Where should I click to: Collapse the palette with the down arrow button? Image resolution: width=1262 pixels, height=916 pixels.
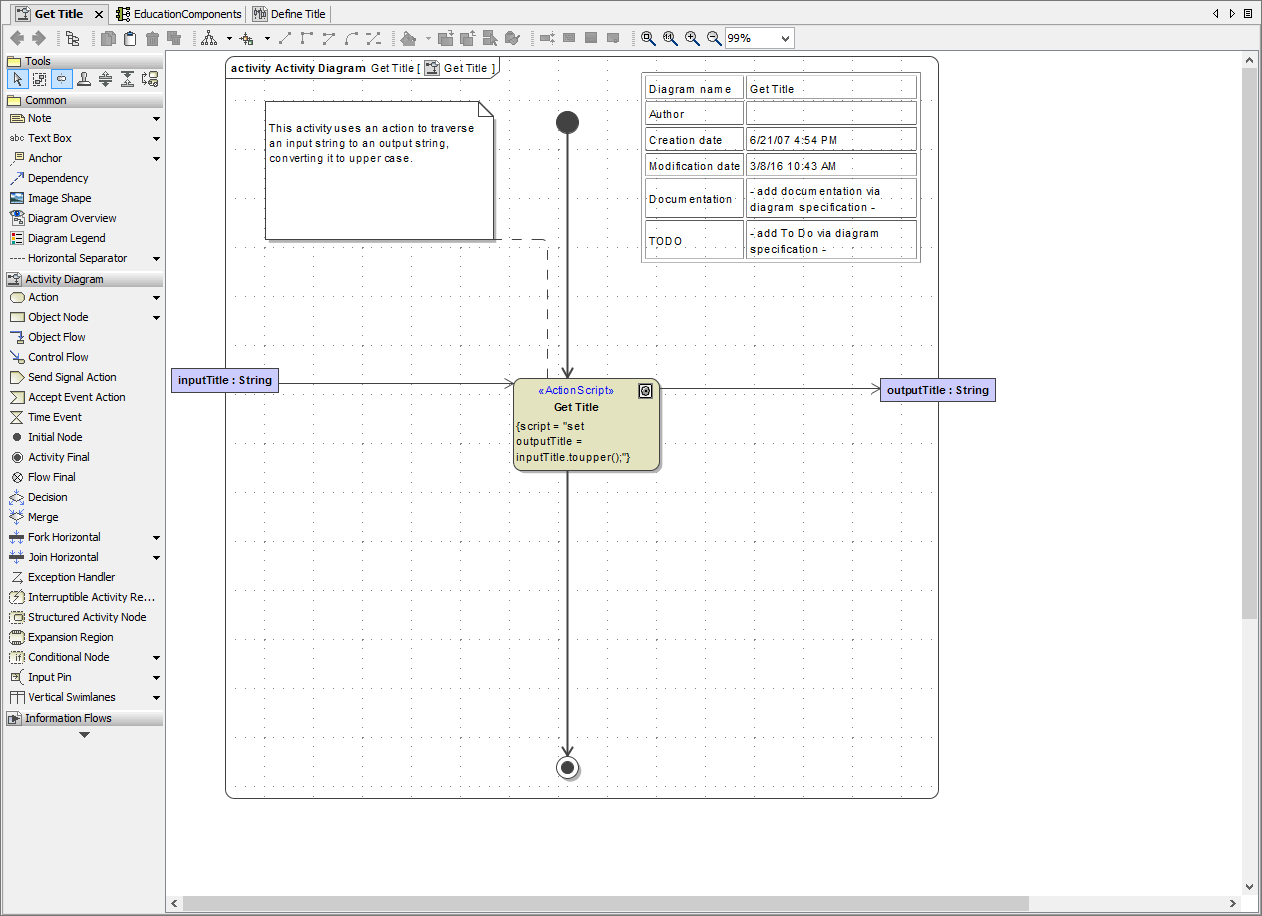83,733
